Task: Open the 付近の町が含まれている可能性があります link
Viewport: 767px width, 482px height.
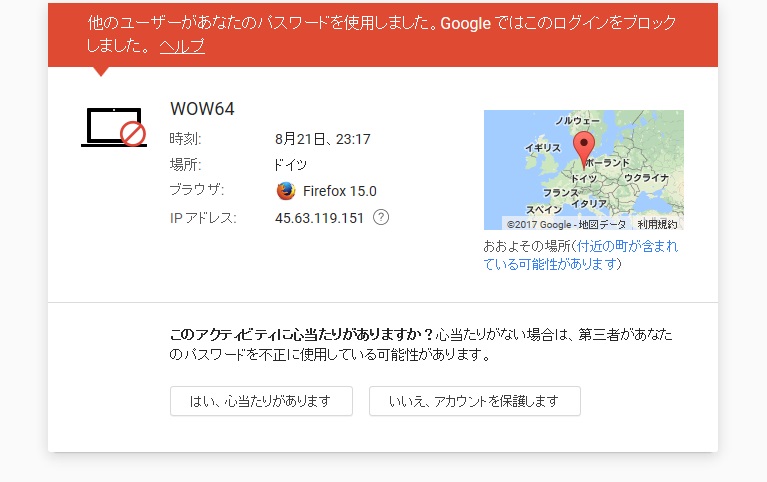Action: (x=581, y=255)
